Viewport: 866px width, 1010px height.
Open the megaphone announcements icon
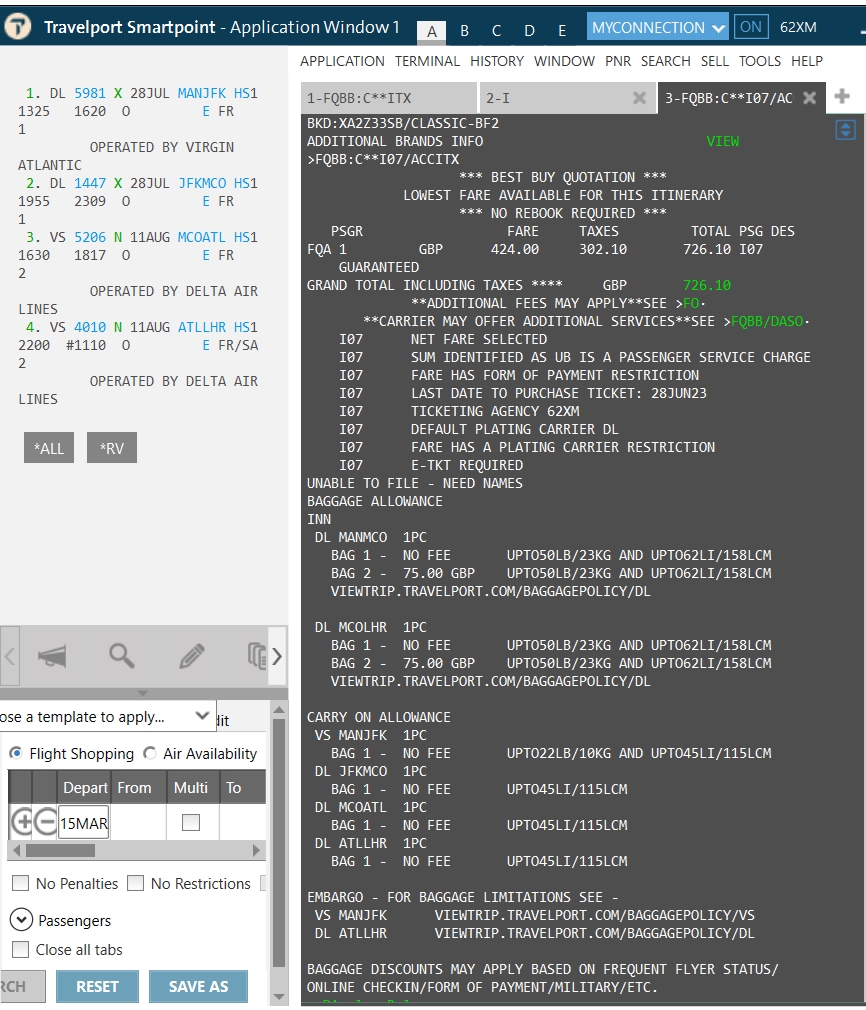pyautogui.click(x=52, y=656)
